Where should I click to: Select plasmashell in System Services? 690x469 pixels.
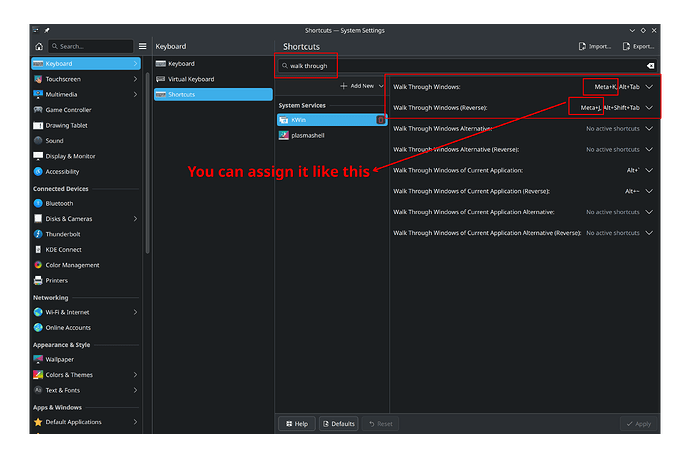[332, 136]
